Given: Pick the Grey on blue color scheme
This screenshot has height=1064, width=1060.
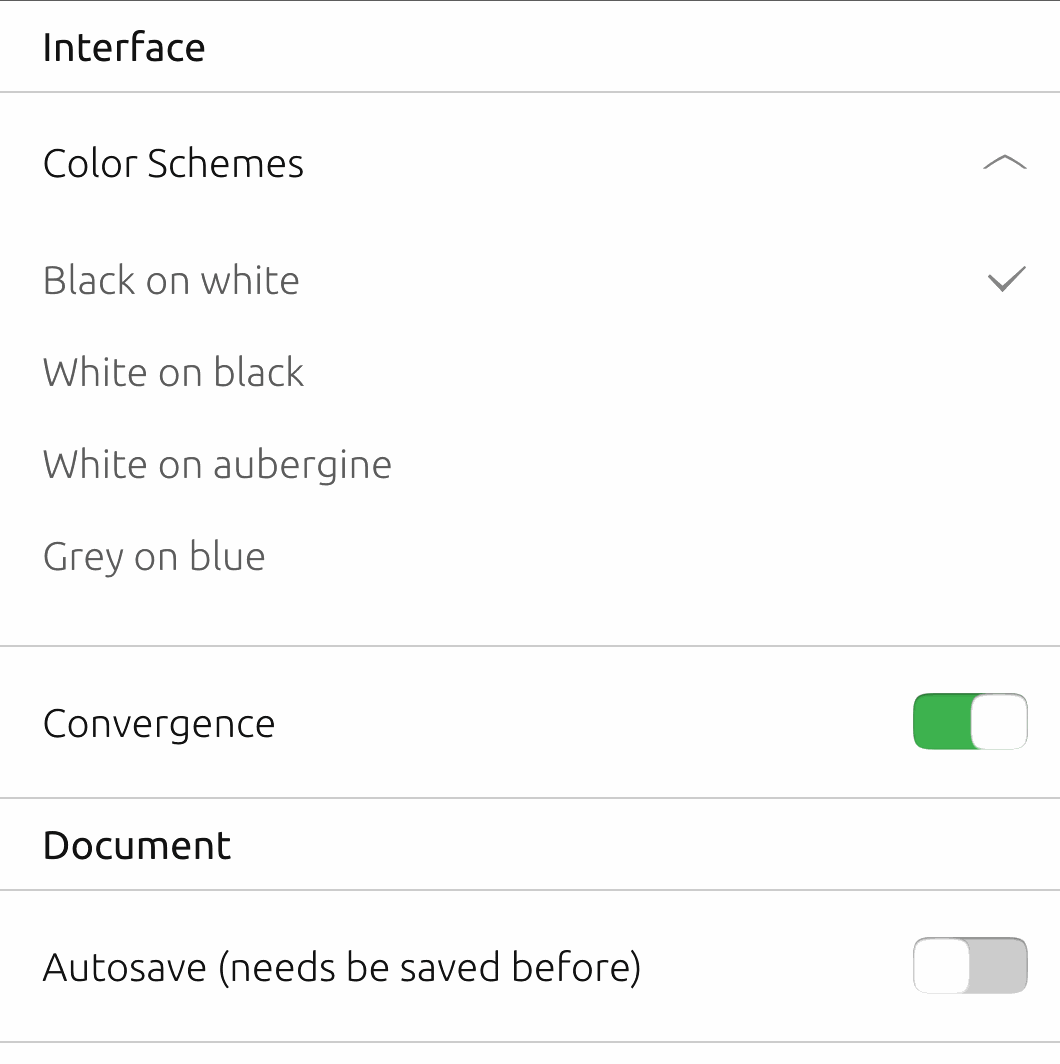Looking at the screenshot, I should click(154, 556).
